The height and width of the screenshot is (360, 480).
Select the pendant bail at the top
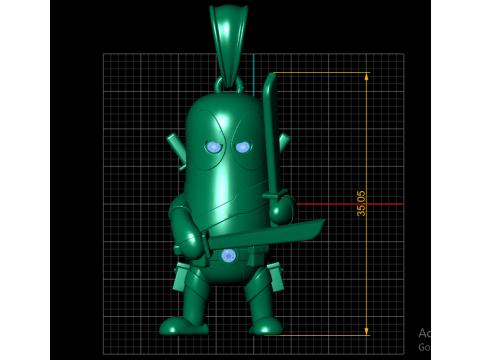tap(229, 45)
